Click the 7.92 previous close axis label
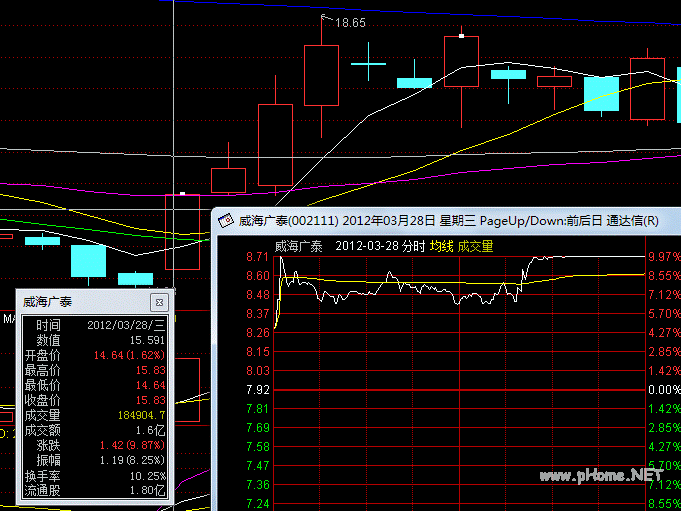 point(258,390)
